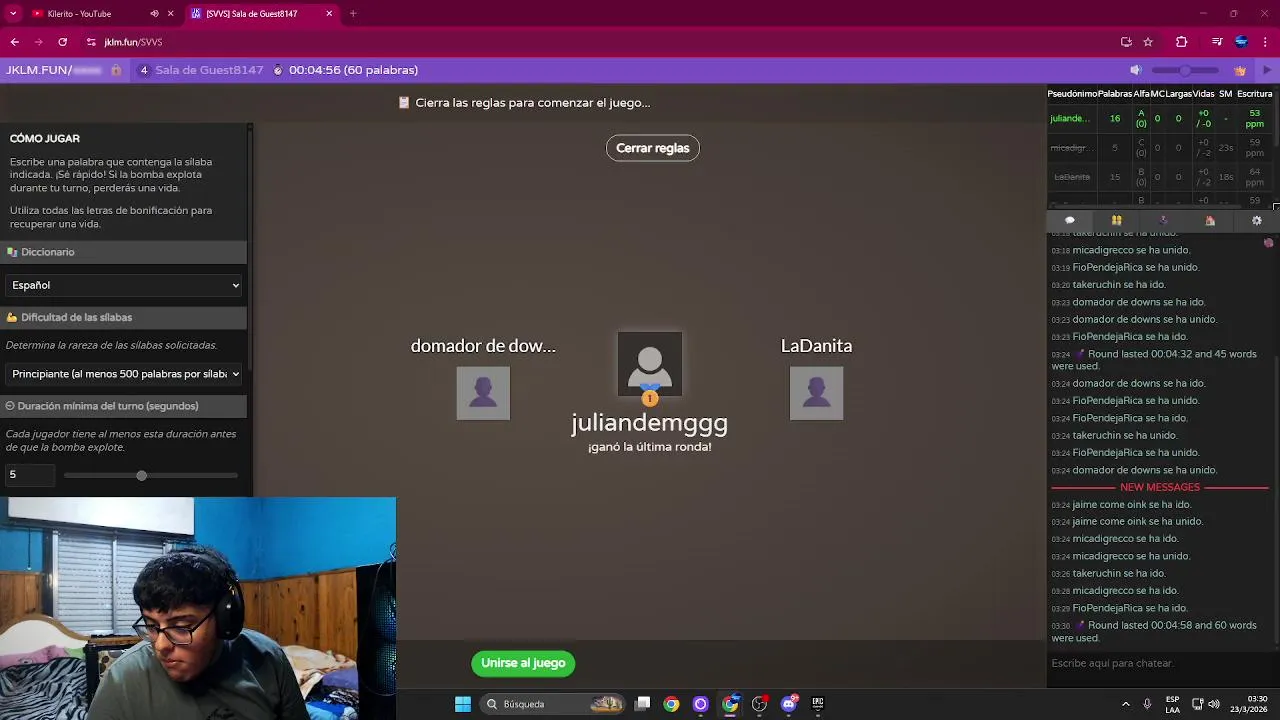
Task: Click the system tray volume icon
Action: click(x=1214, y=704)
